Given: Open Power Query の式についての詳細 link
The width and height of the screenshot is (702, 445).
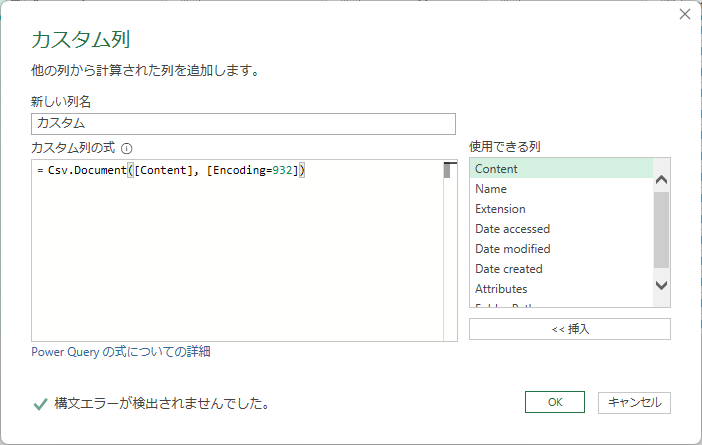Looking at the screenshot, I should tap(121, 352).
